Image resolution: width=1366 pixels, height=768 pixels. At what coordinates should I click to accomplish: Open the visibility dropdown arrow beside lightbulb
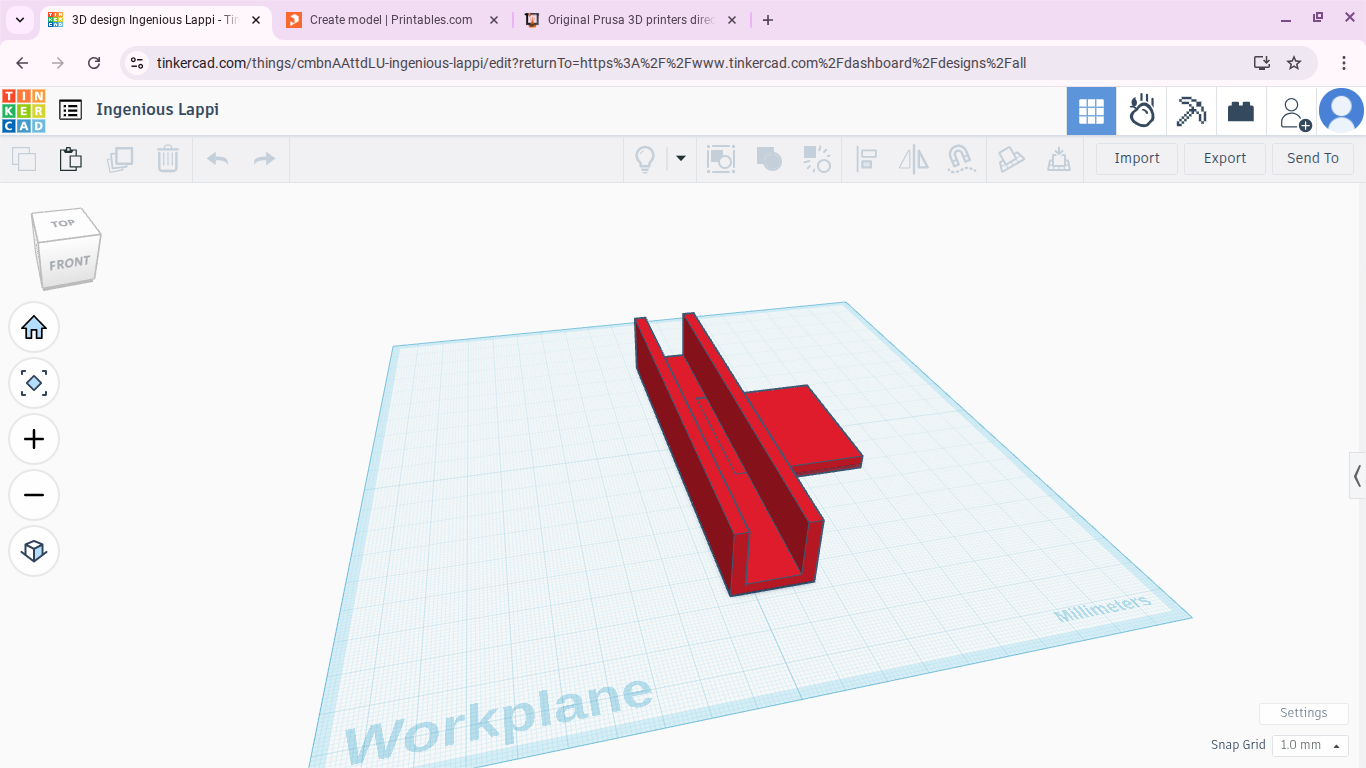(x=681, y=158)
